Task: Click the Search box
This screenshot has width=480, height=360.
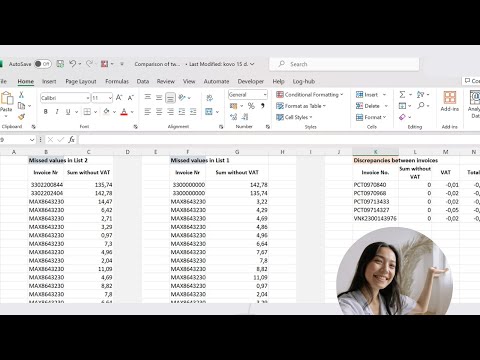Action: tap(344, 64)
